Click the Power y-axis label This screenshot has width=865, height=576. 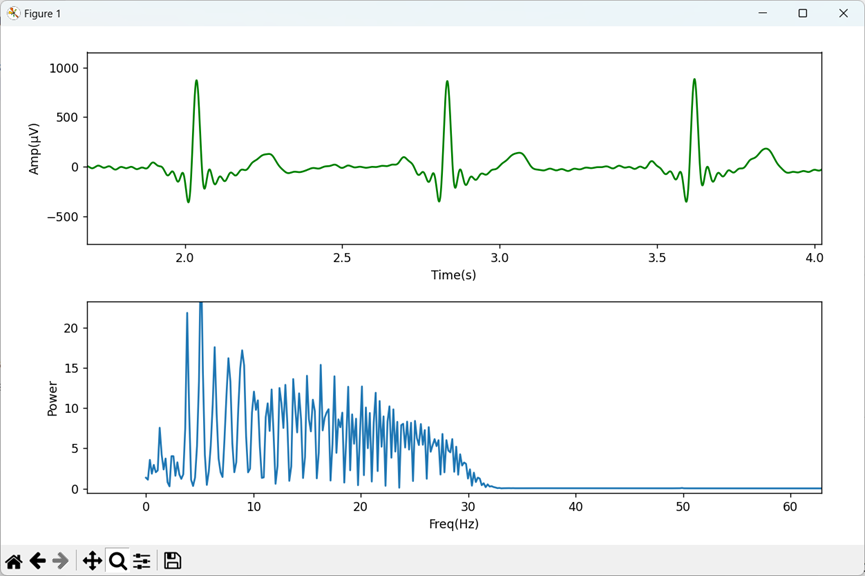click(x=52, y=398)
